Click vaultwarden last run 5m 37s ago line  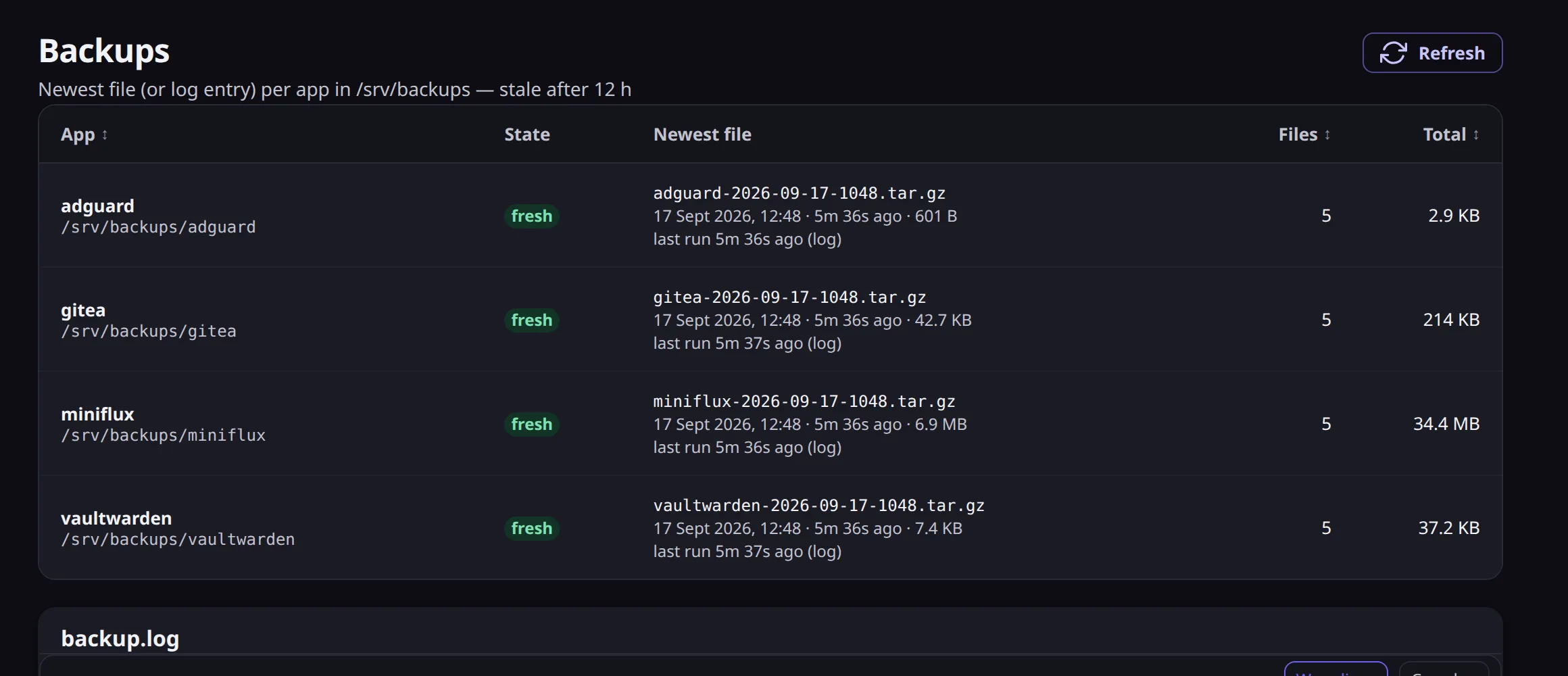coord(748,552)
